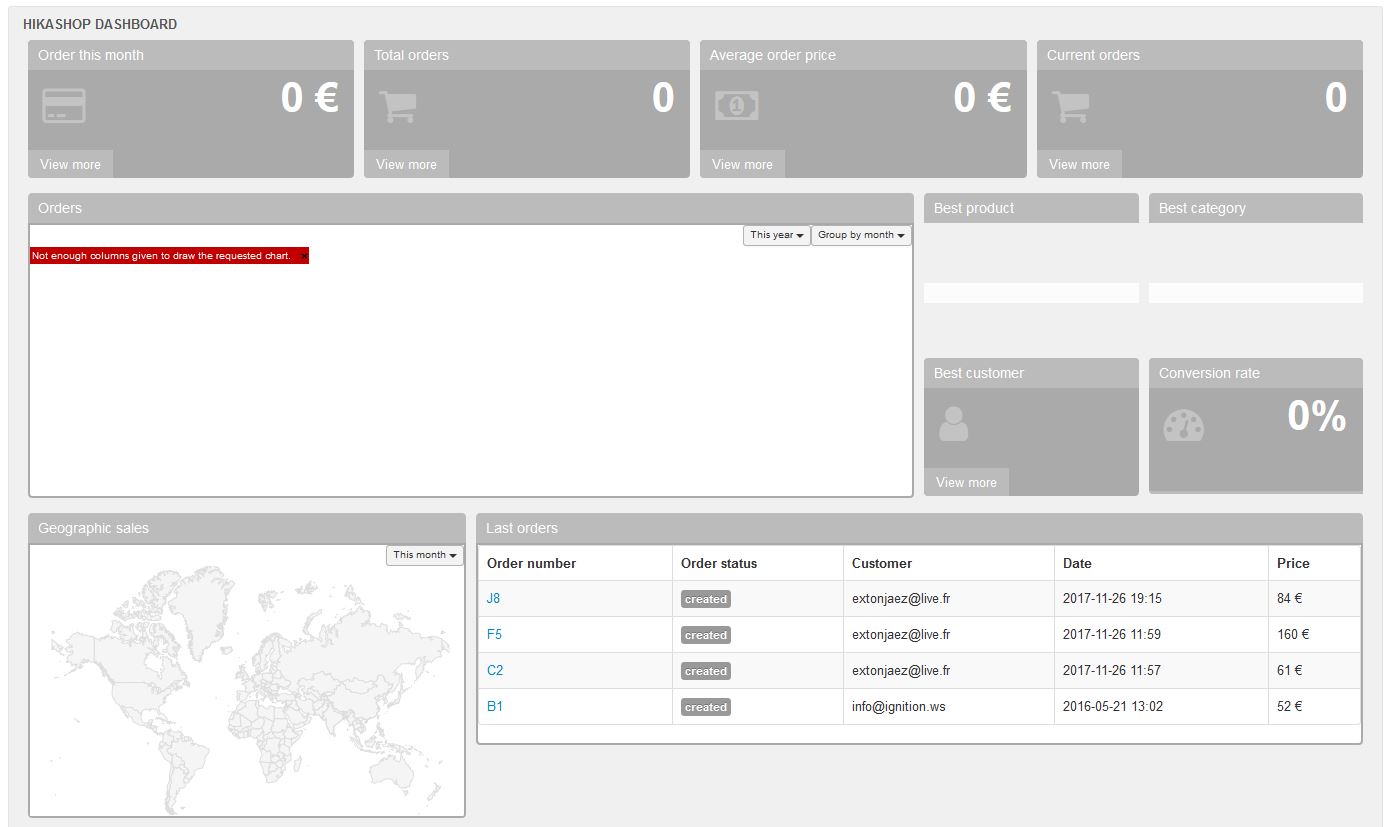View more for Average order price
Viewport: 1385px width, 827px height.
pyautogui.click(x=742, y=164)
